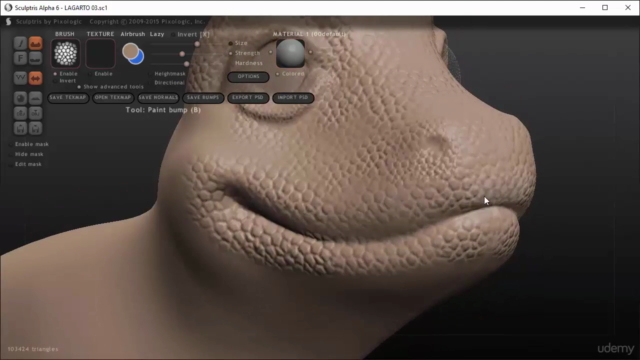Click SAVE NORMALS button
This screenshot has width=640, height=360.
tap(158, 98)
